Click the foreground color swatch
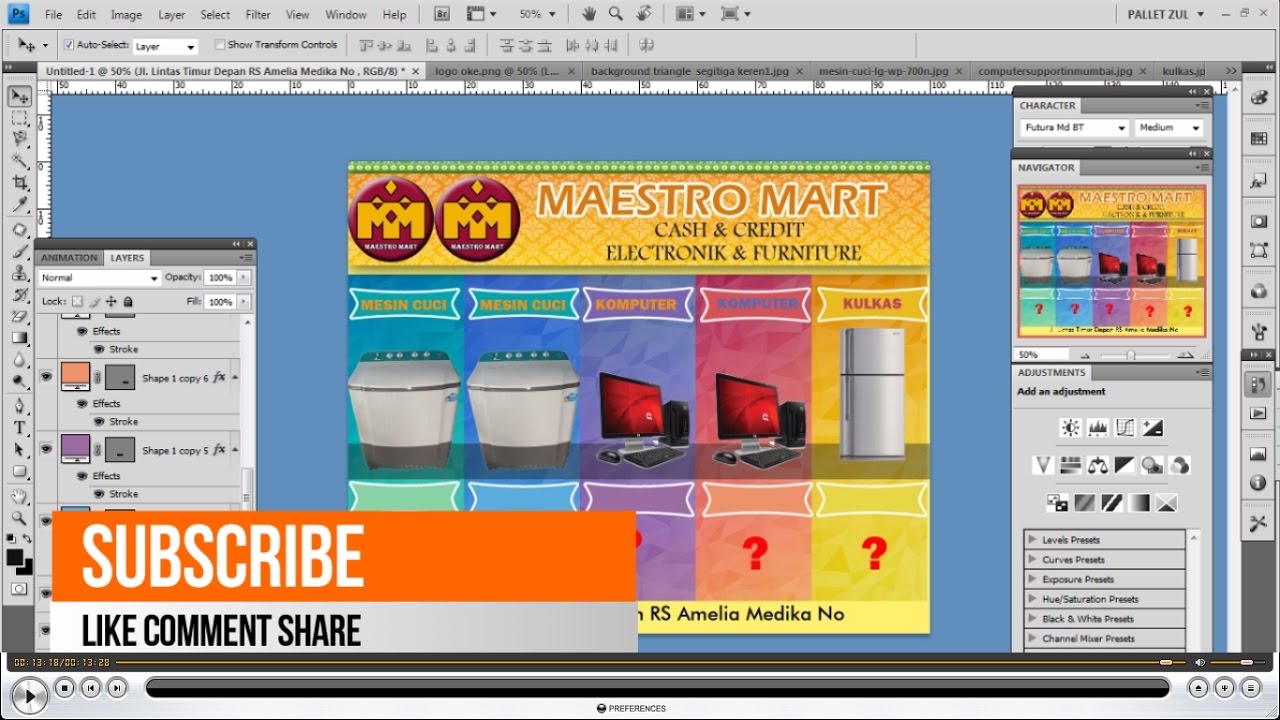The image size is (1280, 720). tap(14, 557)
